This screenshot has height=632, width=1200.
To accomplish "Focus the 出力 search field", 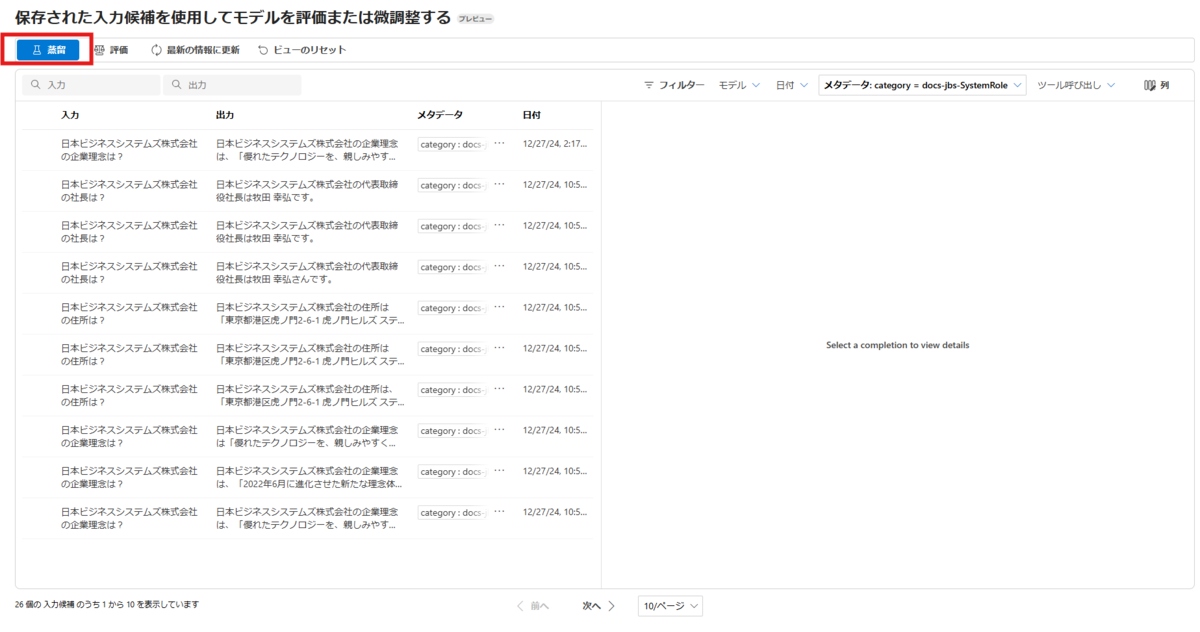I will click(232, 85).
